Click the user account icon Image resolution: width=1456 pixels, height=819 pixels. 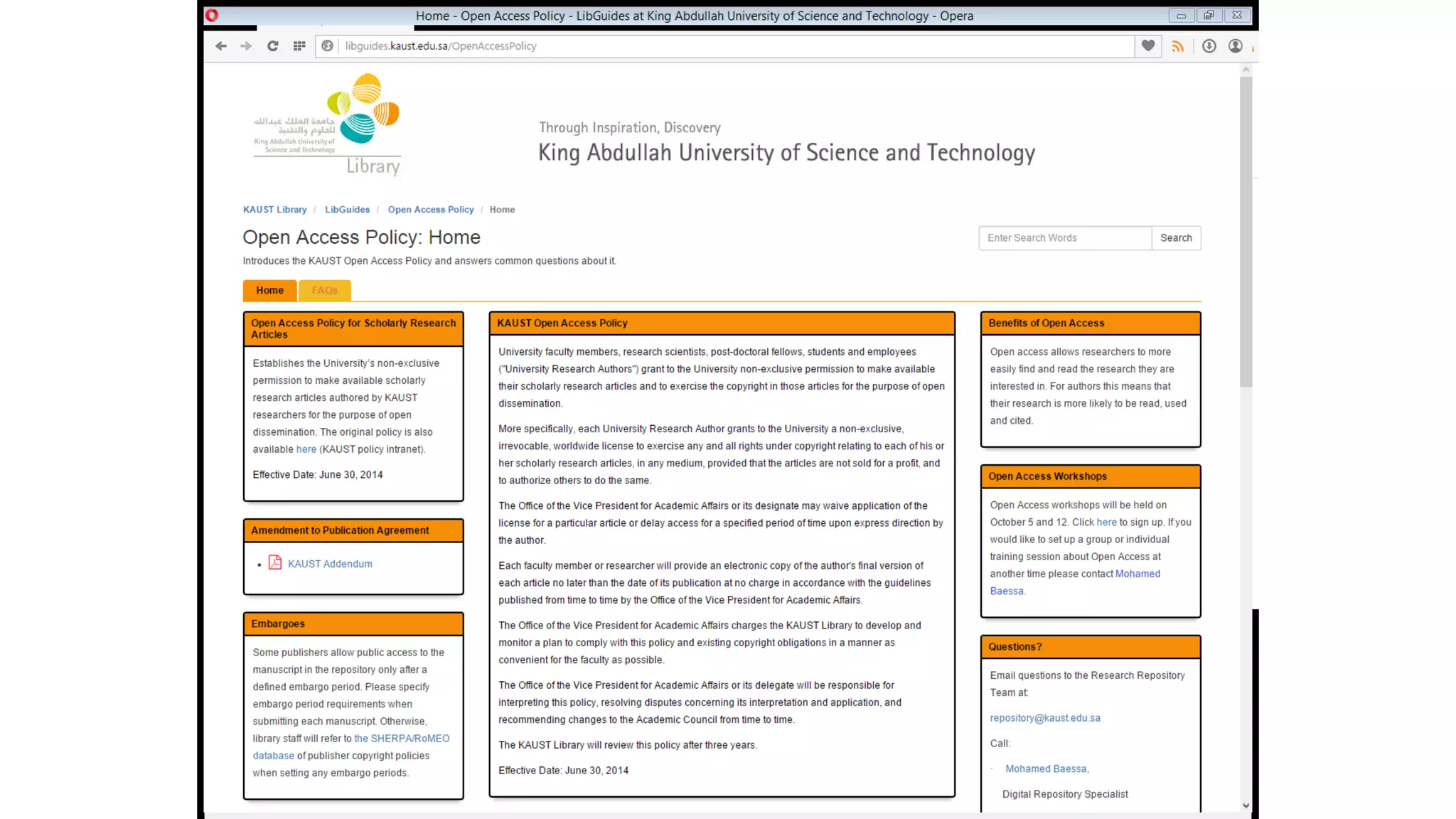tap(1236, 46)
